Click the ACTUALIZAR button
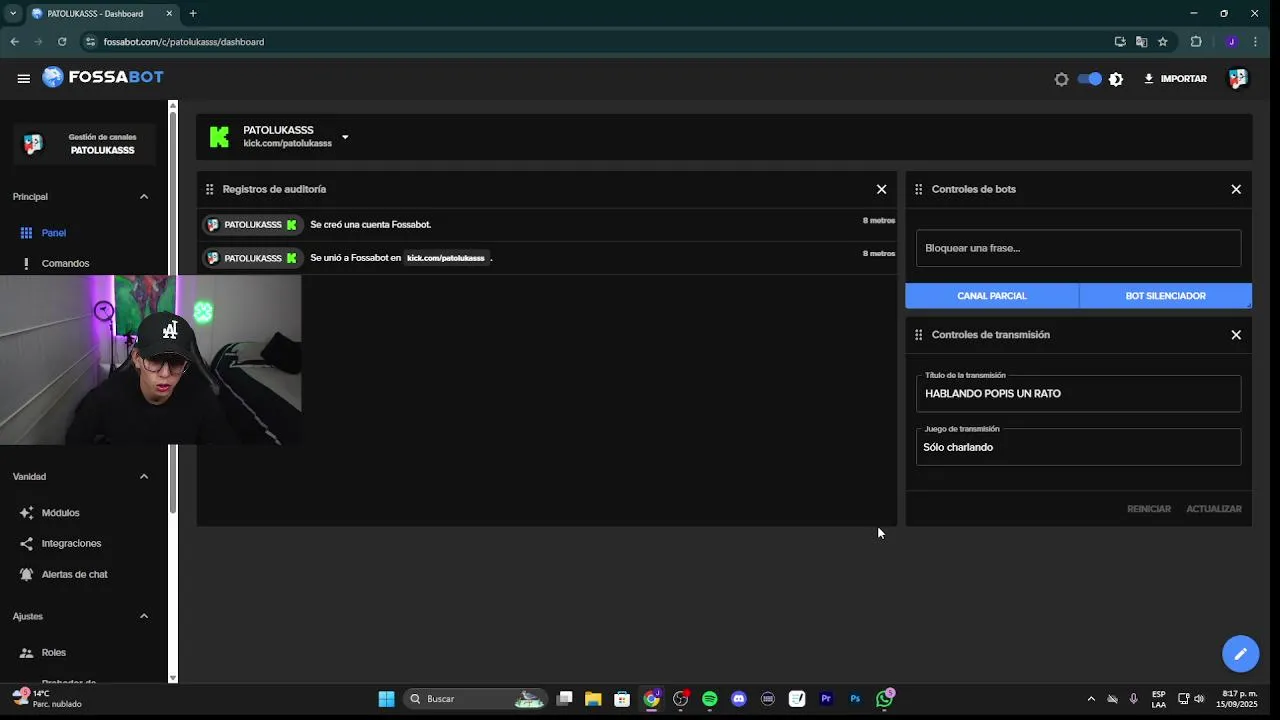Screen dimensions: 1280x720 coord(1214,509)
